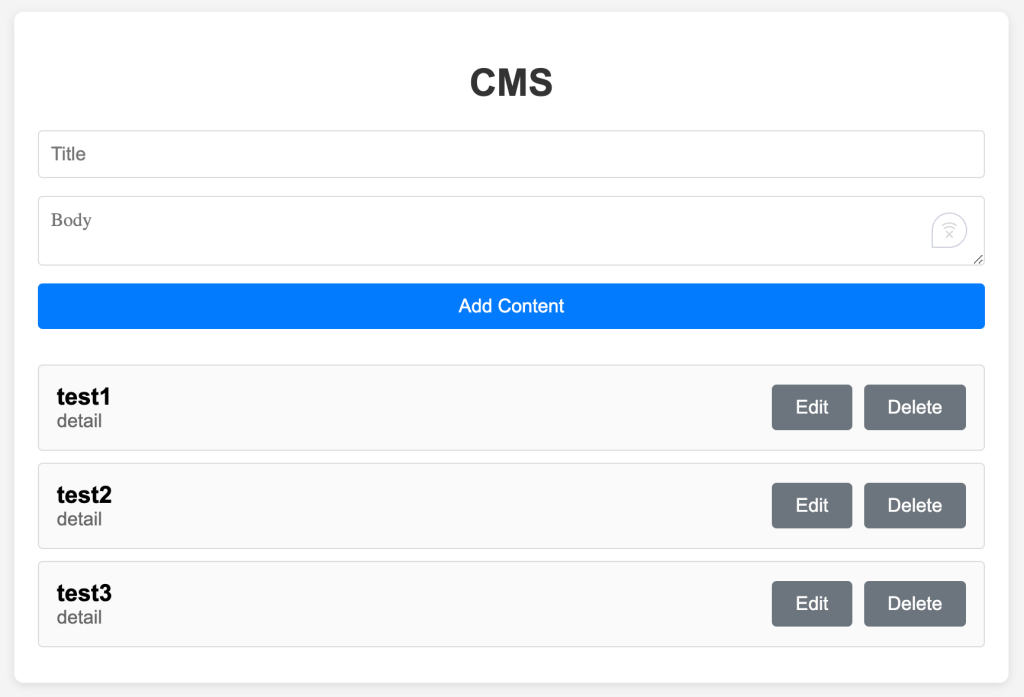Click the Title field placeholder text
The height and width of the screenshot is (697, 1024).
point(70,154)
